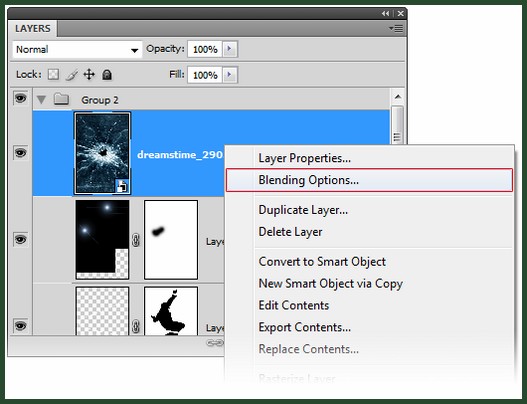Click the Group 2 folder icon
Viewport: 527px width, 404px height.
coord(61,99)
